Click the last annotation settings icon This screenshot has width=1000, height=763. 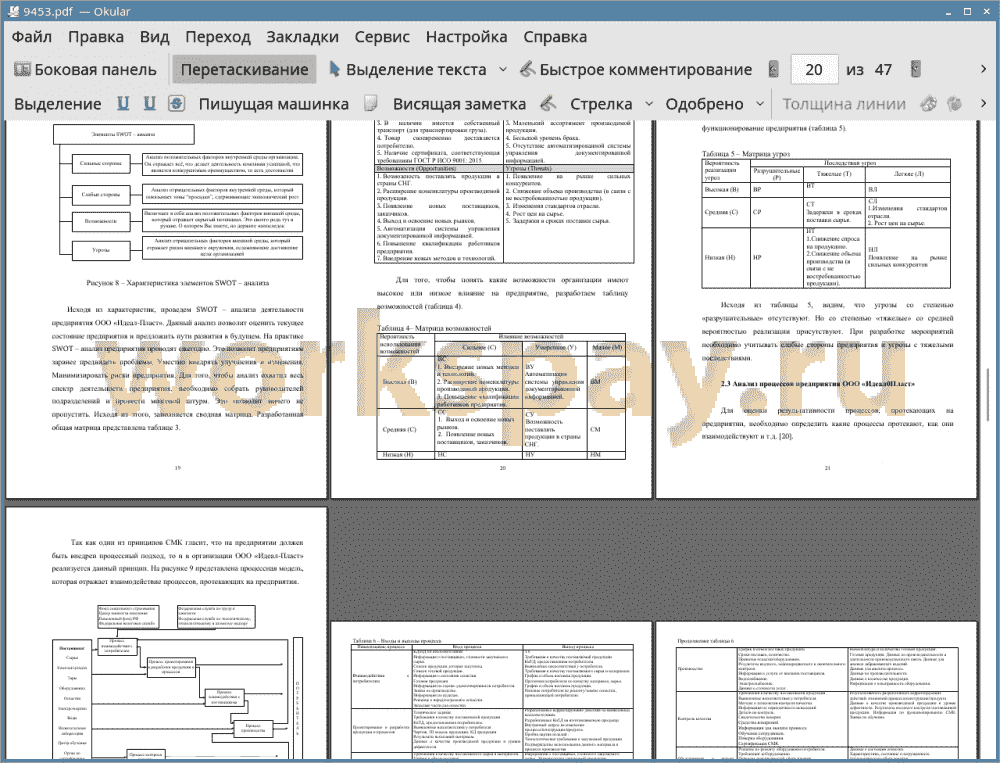click(955, 103)
